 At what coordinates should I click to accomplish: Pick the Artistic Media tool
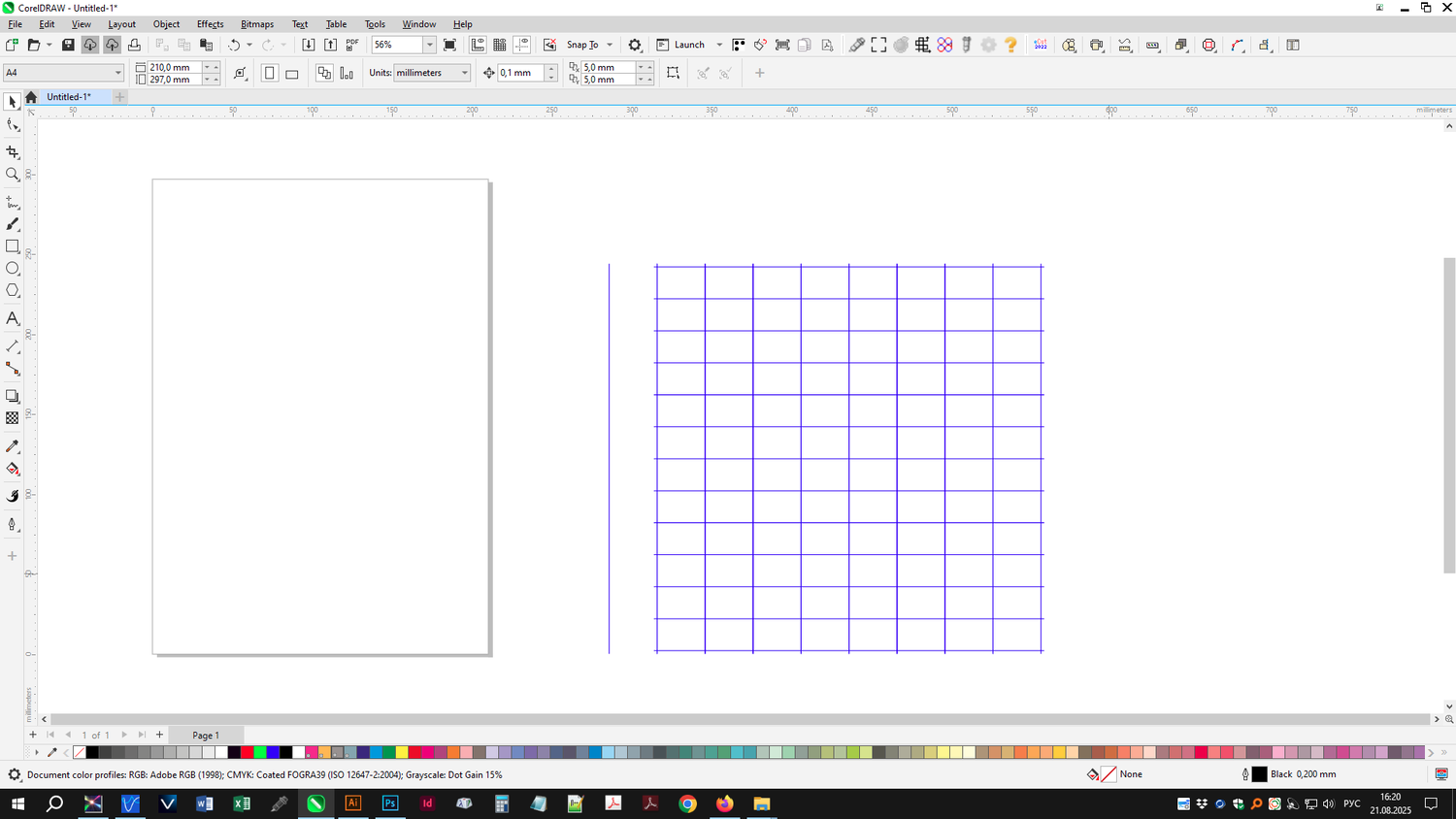(13, 224)
